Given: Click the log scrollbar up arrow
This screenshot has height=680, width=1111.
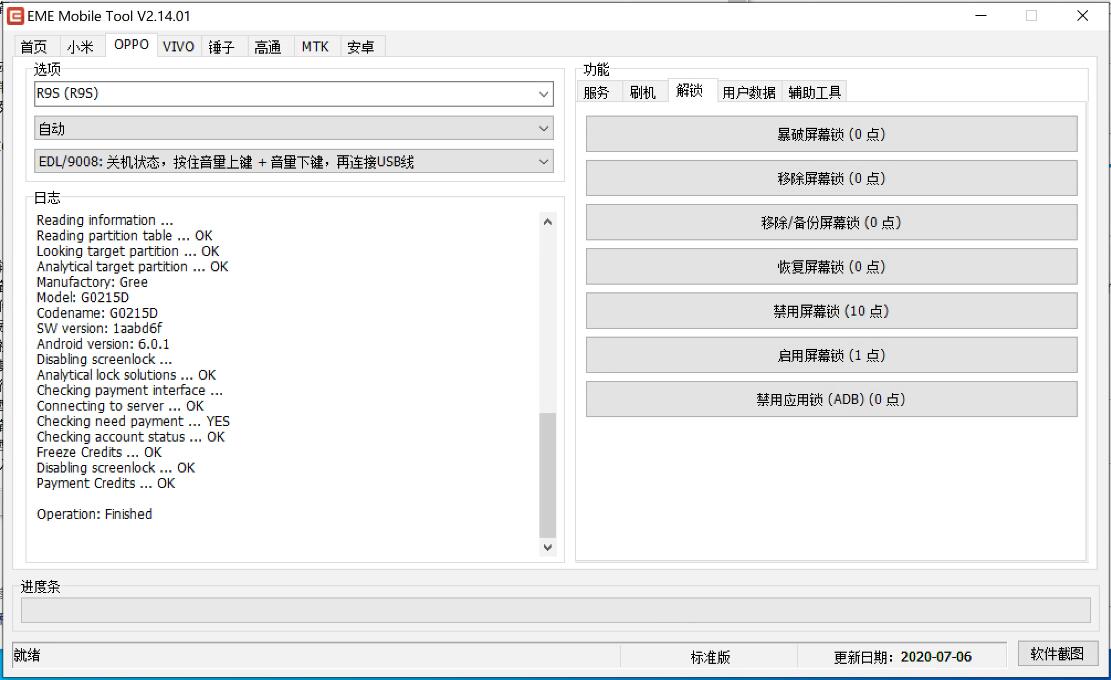Looking at the screenshot, I should pyautogui.click(x=547, y=222).
